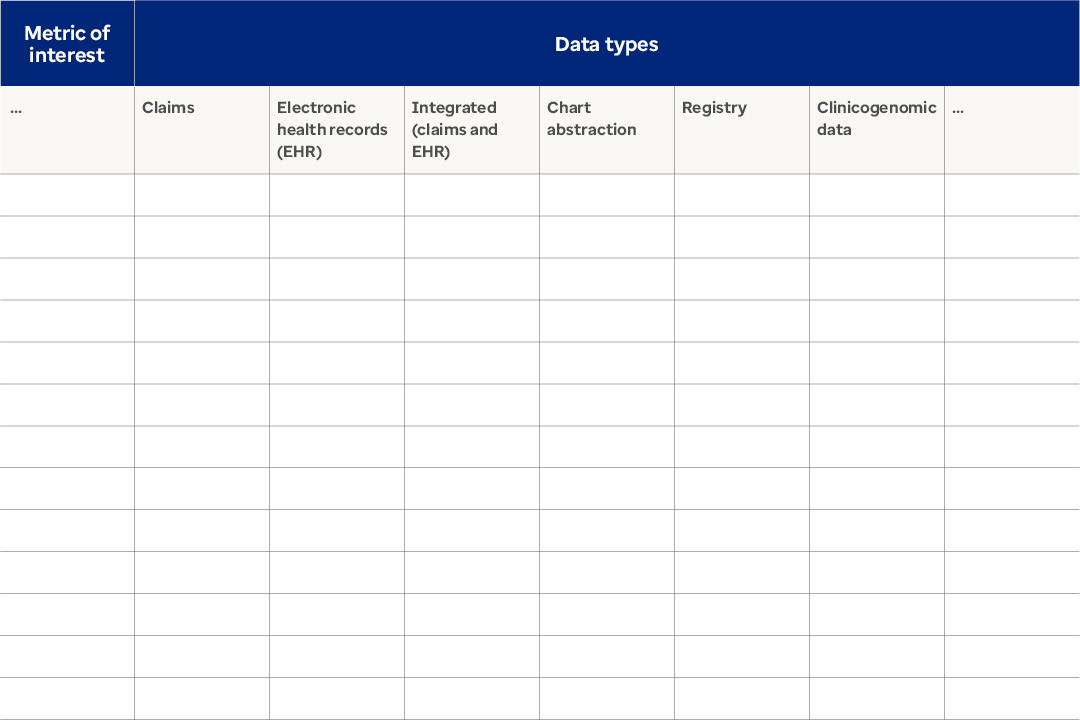Click the "Registry" column header

(741, 129)
